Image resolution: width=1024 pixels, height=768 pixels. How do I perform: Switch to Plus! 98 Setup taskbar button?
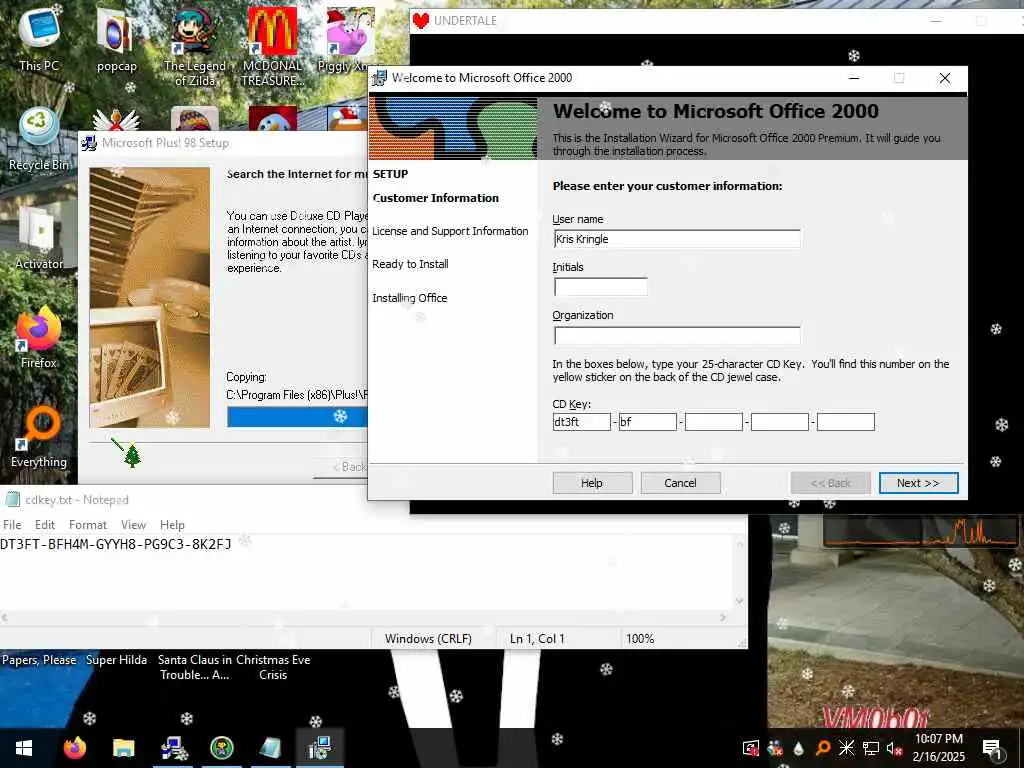tap(172, 748)
